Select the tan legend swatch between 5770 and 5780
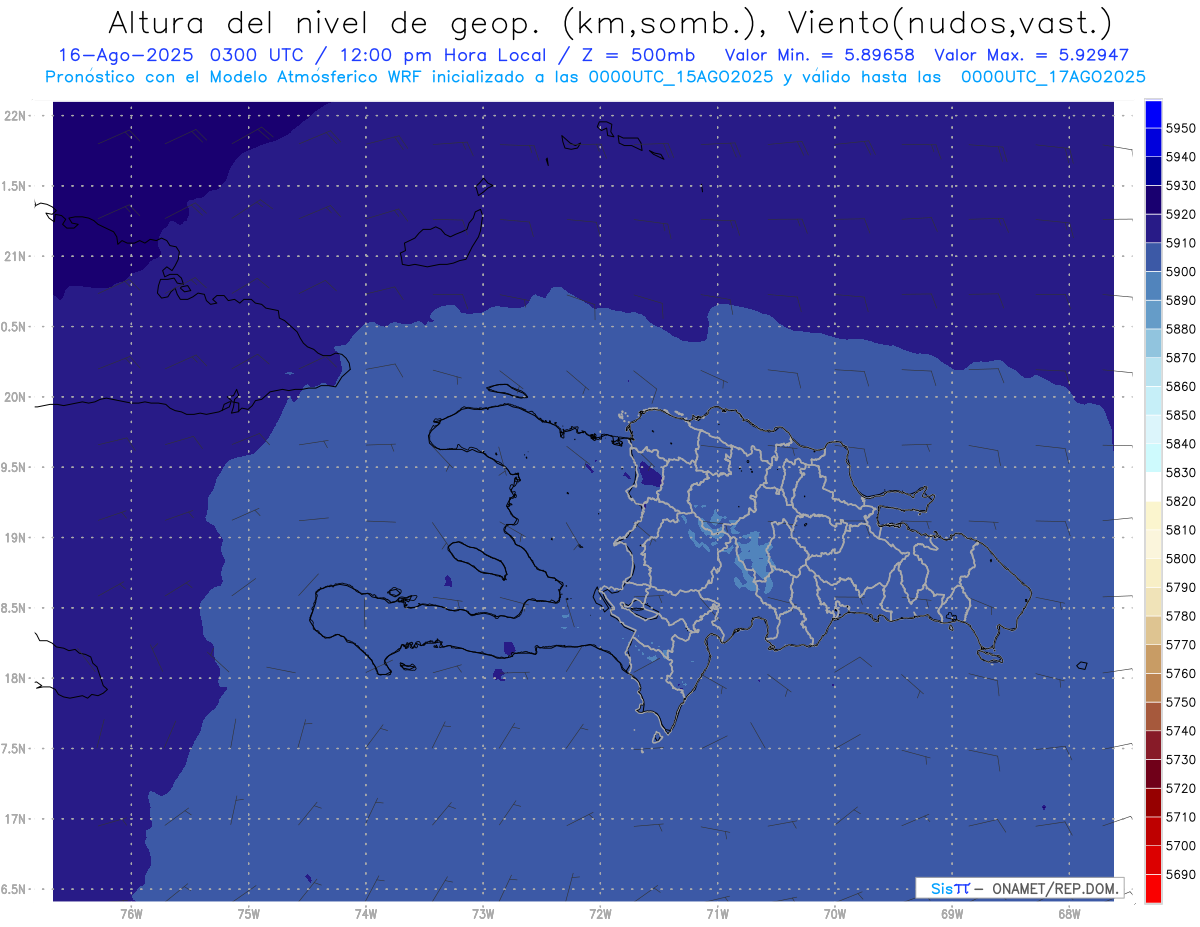 1153,630
